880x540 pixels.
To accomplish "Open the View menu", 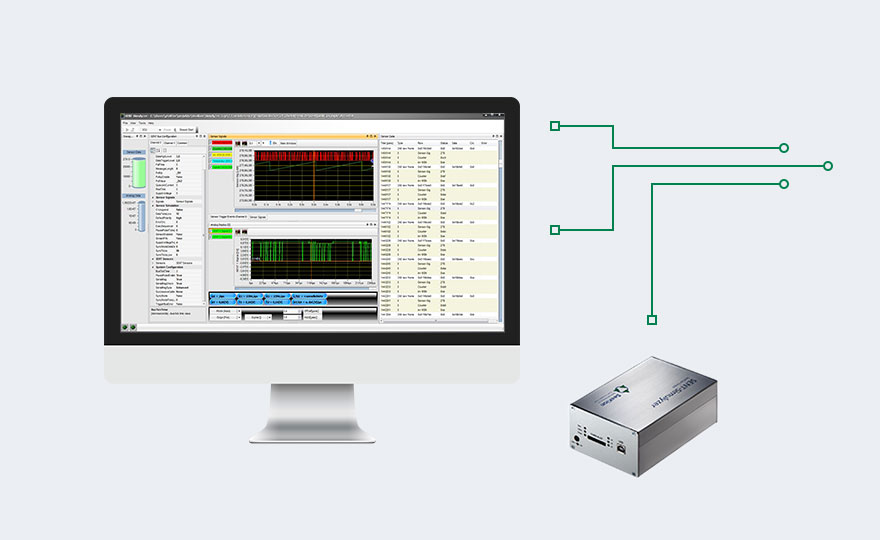I will [x=133, y=123].
